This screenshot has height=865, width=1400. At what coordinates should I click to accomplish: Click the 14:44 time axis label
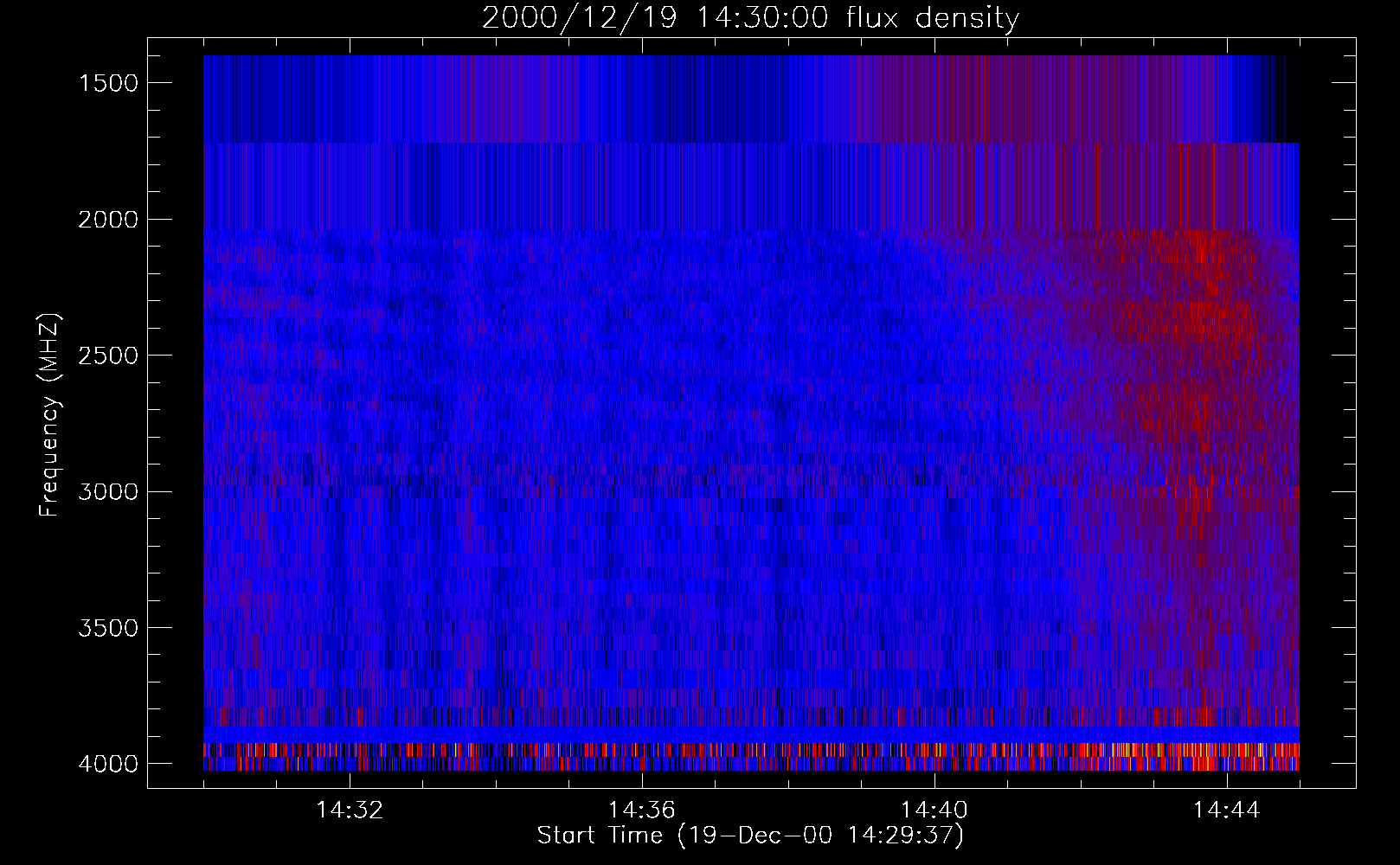(x=1227, y=811)
